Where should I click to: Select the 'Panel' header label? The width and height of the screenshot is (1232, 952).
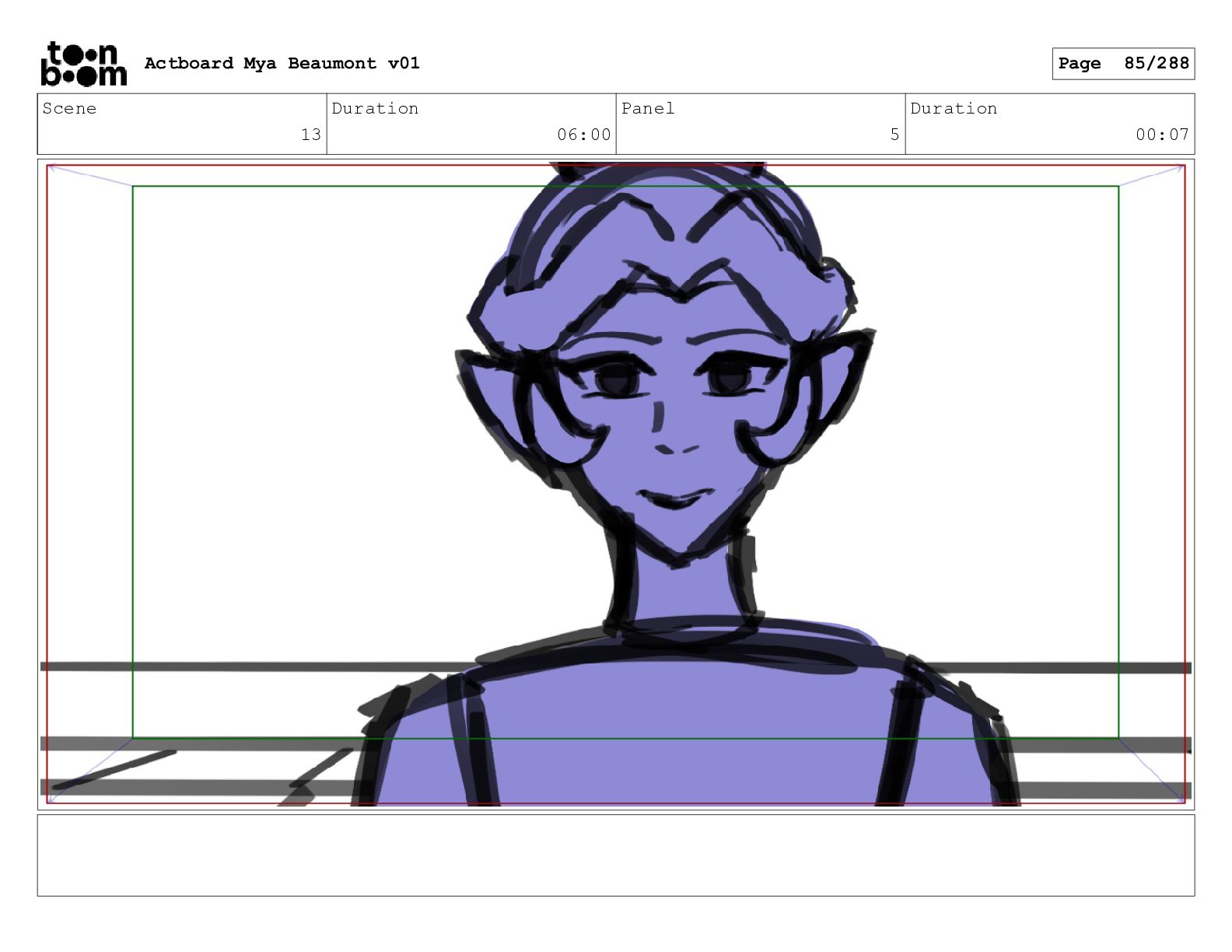coord(647,109)
